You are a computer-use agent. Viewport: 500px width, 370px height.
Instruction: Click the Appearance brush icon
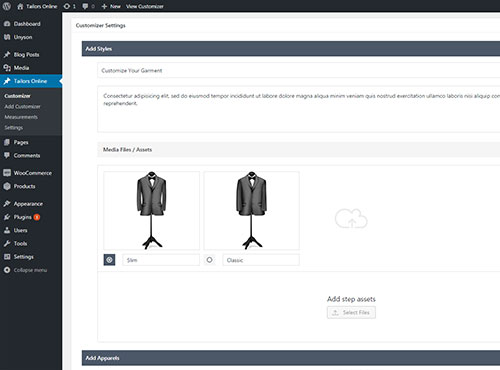pos(7,204)
